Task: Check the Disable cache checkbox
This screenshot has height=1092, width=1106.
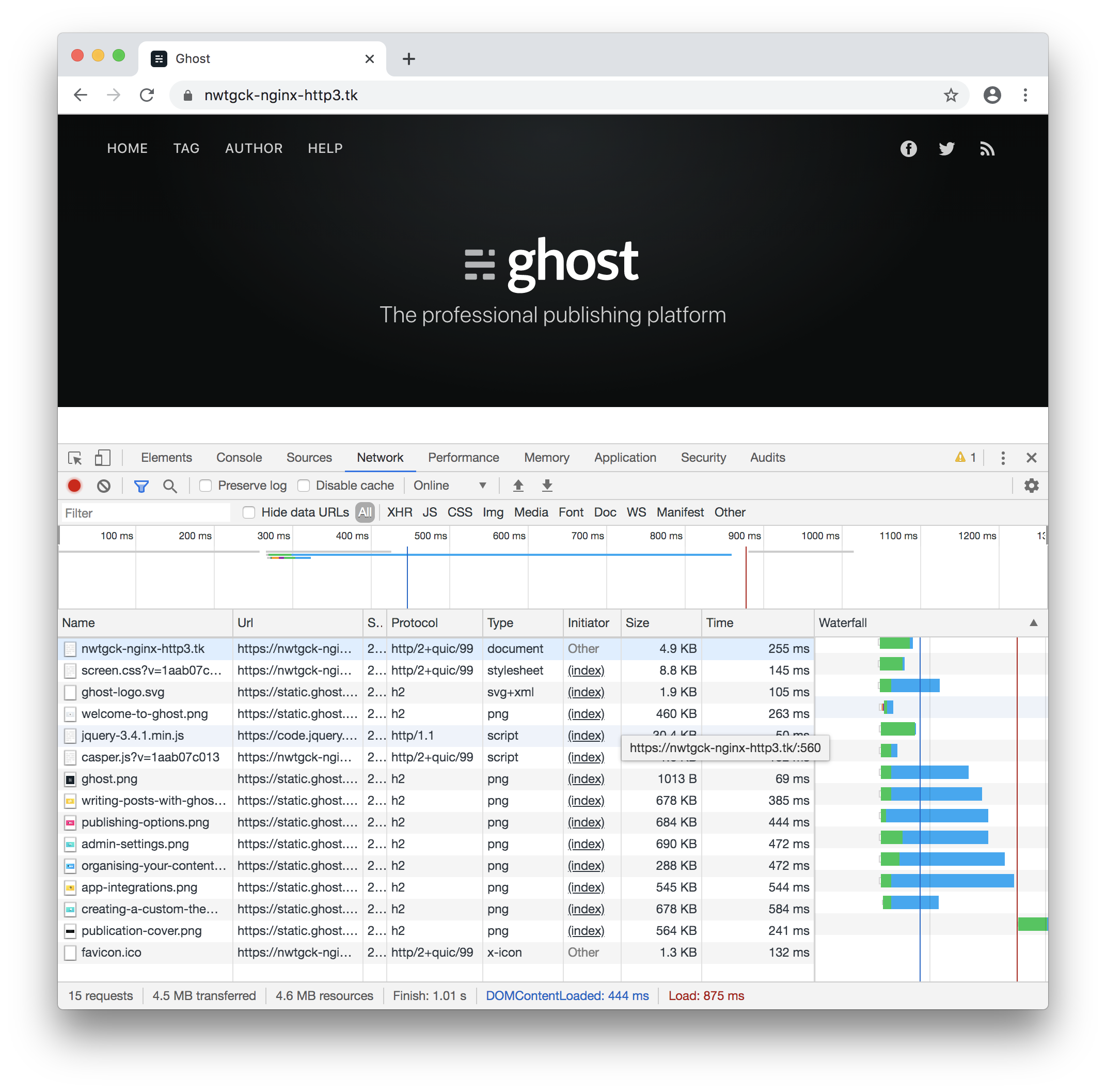Action: 304,486
